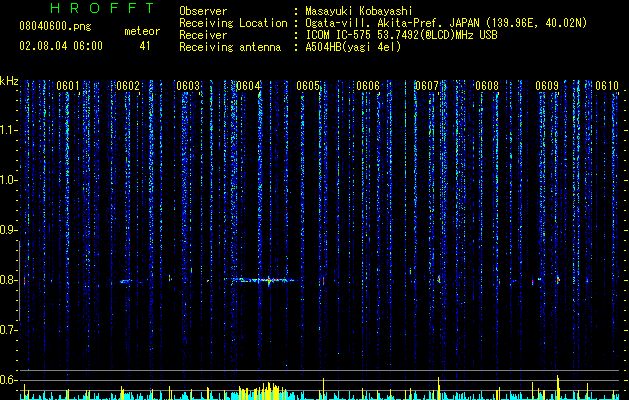Click the 0605 time marker
This screenshot has width=629, height=400.
click(308, 86)
